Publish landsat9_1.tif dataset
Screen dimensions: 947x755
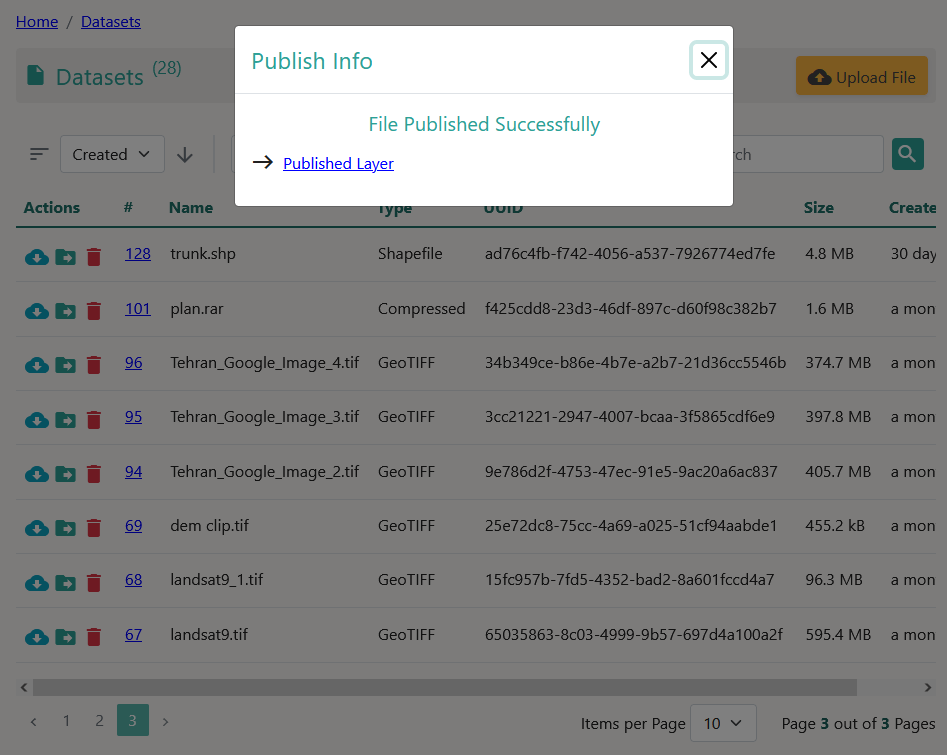pyautogui.click(x=65, y=582)
